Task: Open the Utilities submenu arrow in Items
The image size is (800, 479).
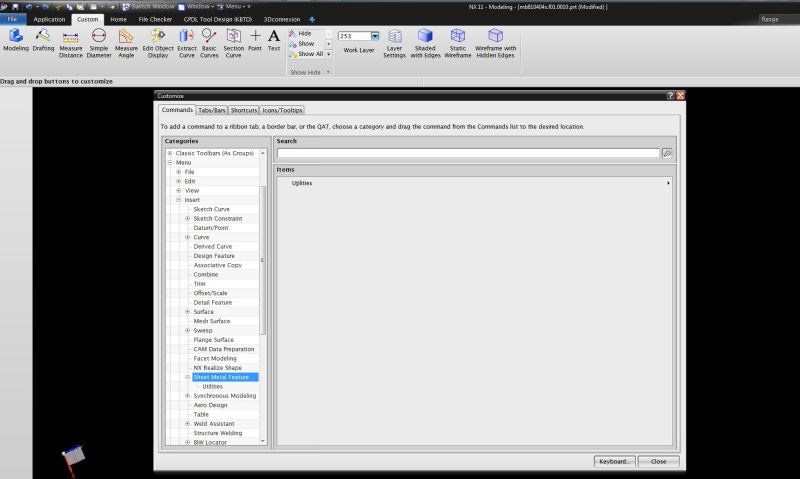Action: 668,183
